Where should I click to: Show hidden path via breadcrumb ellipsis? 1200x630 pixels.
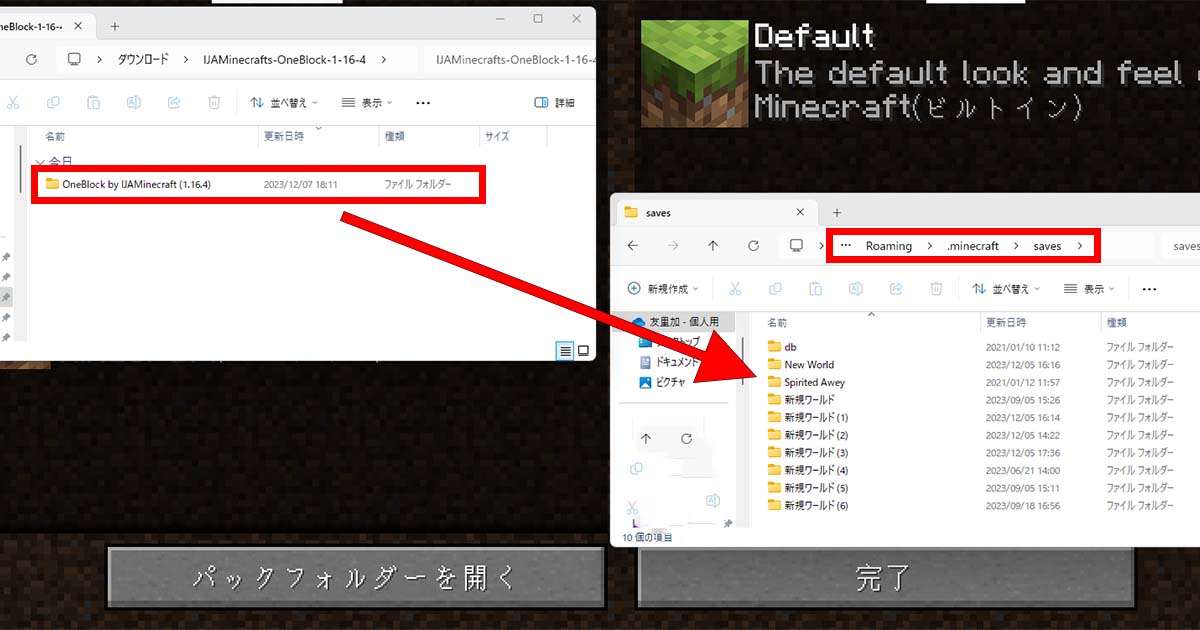[846, 246]
